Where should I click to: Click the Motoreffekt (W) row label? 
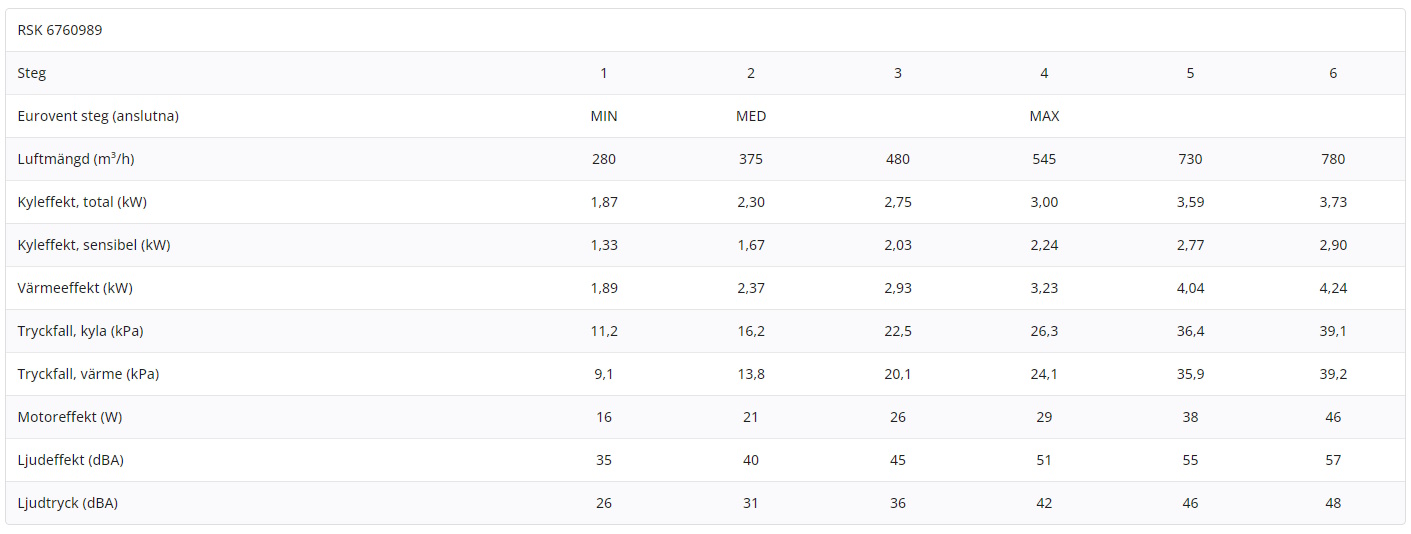tap(70, 417)
